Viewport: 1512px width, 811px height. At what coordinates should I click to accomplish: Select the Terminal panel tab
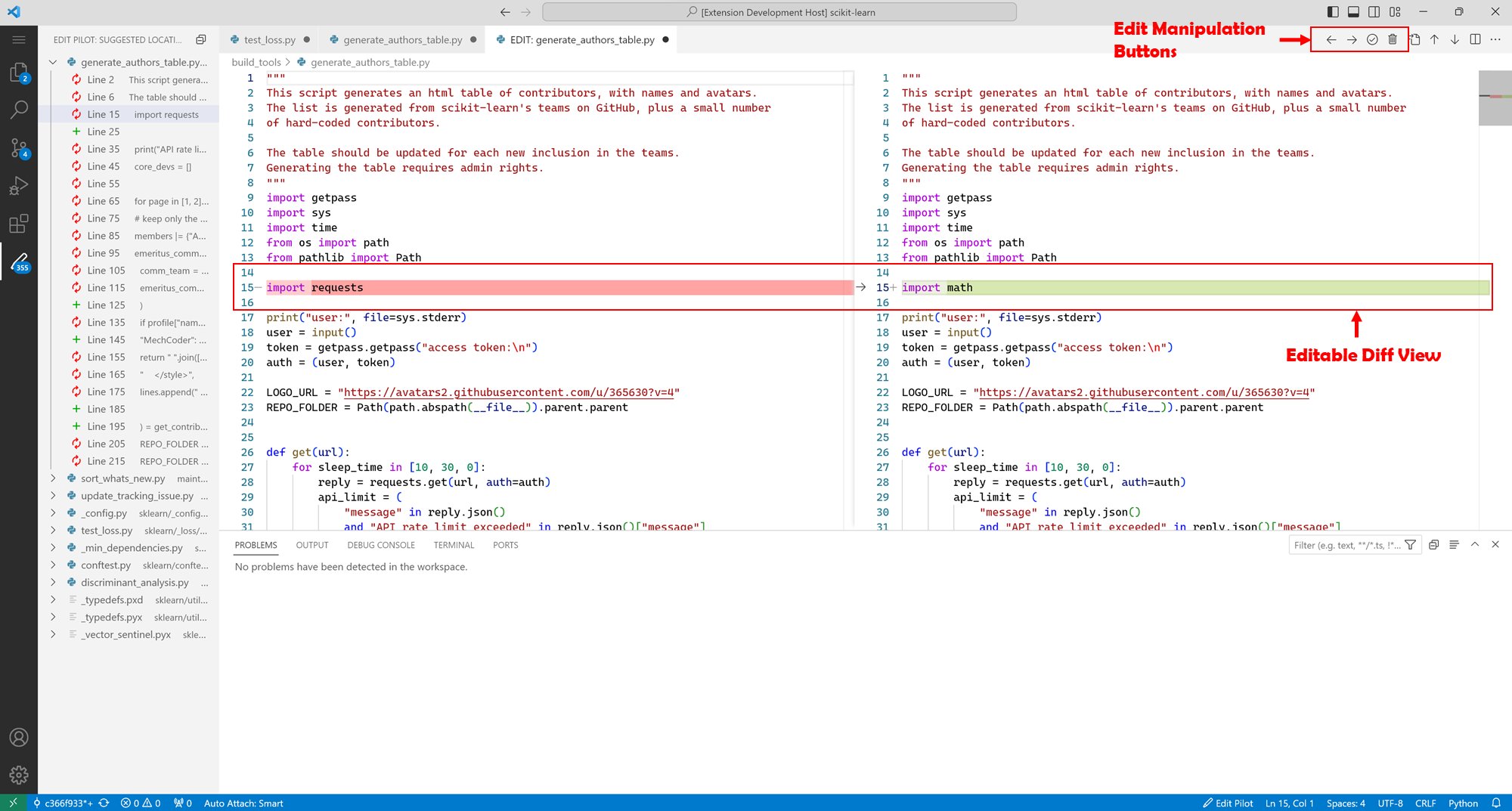pos(454,545)
